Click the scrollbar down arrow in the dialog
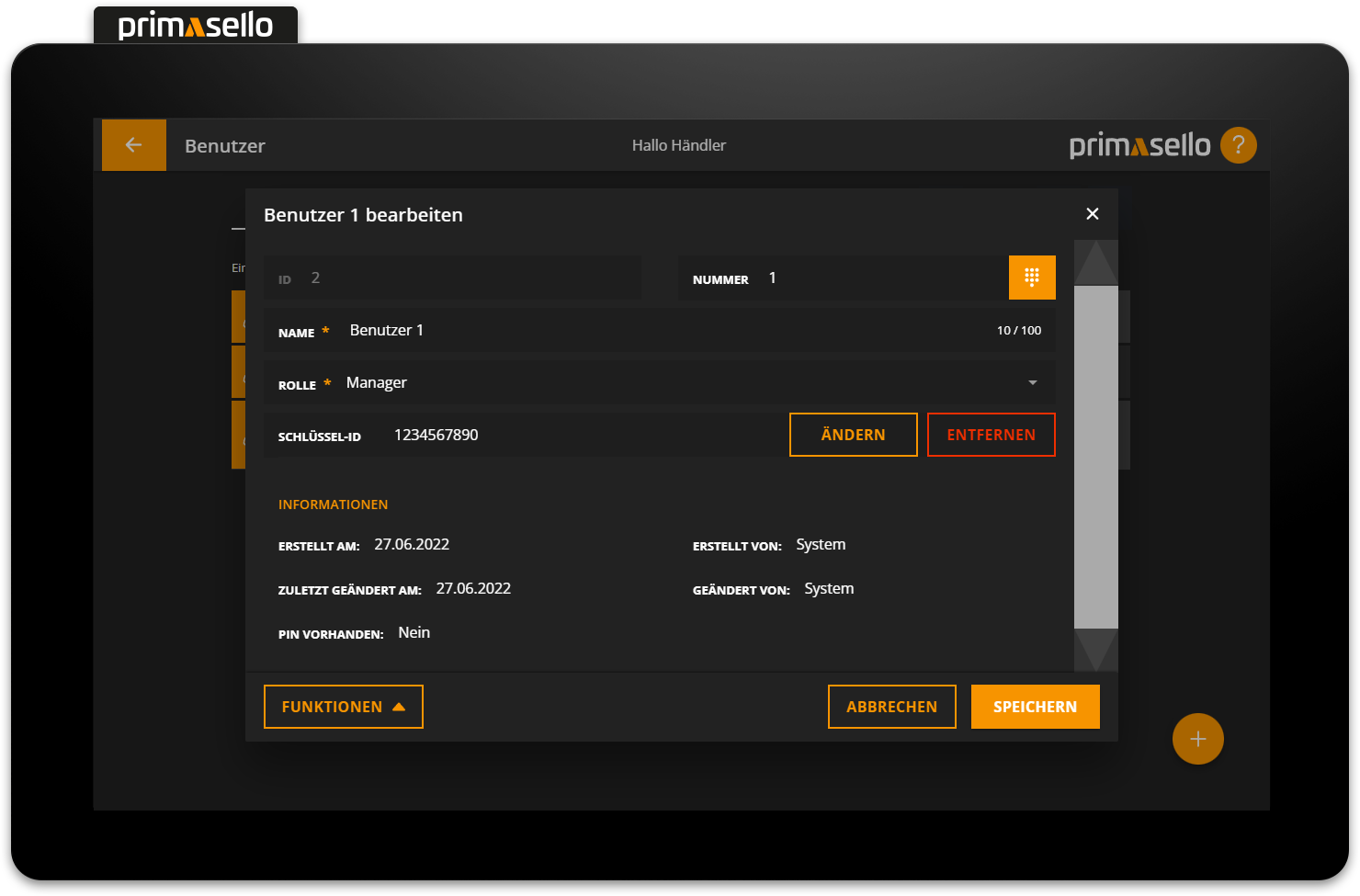Image resolution: width=1360 pixels, height=896 pixels. pyautogui.click(x=1095, y=652)
